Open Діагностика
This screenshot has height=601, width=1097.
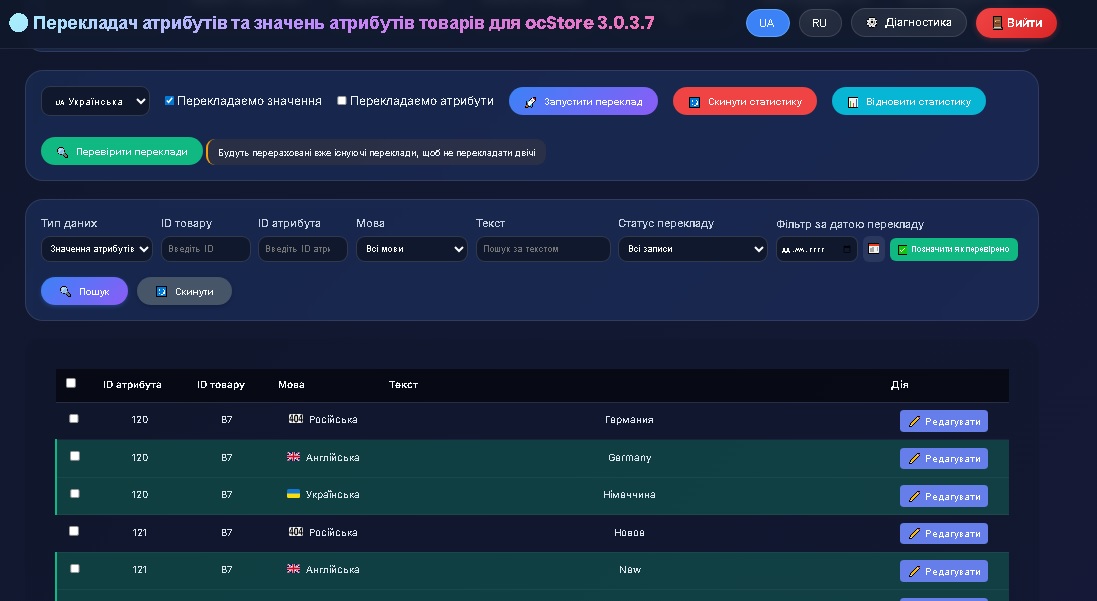pyautogui.click(x=909, y=22)
